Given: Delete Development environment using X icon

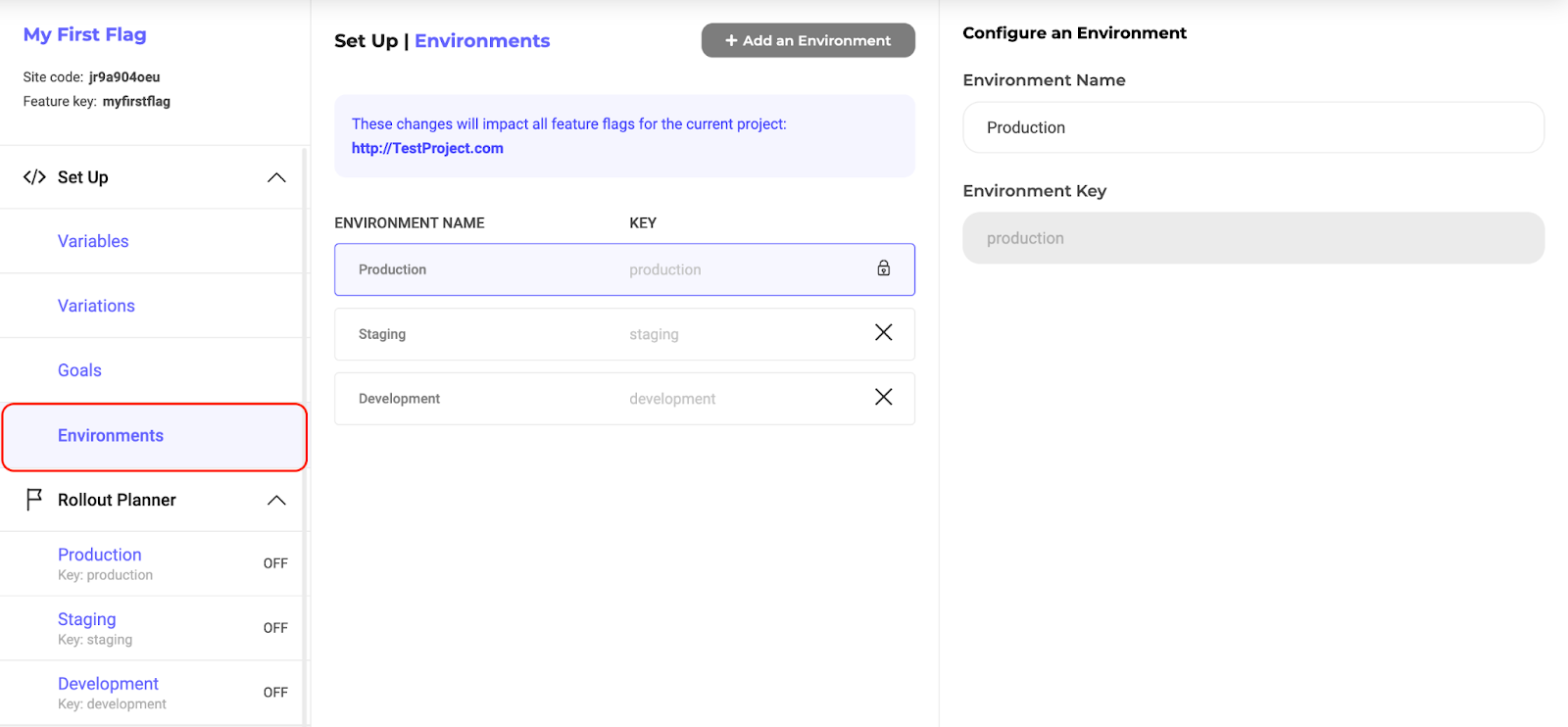Looking at the screenshot, I should [883, 398].
